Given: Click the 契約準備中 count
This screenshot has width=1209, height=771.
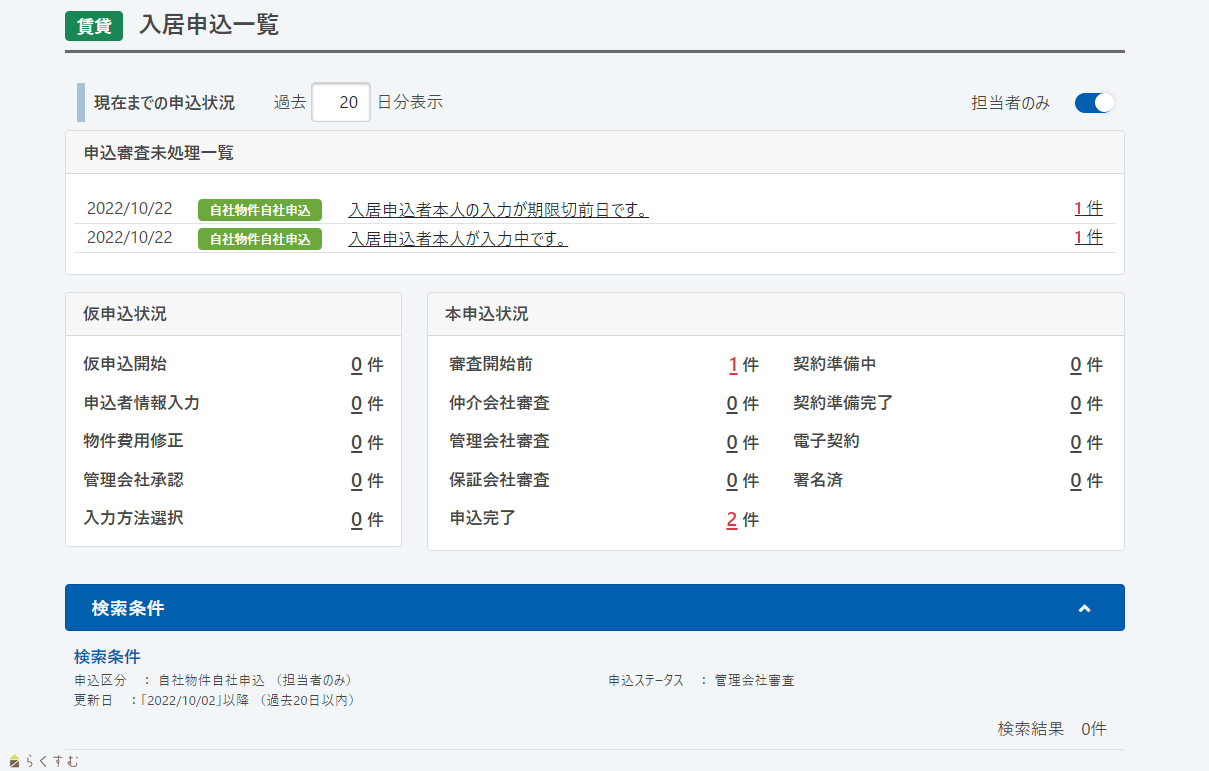Looking at the screenshot, I should point(1076,365).
